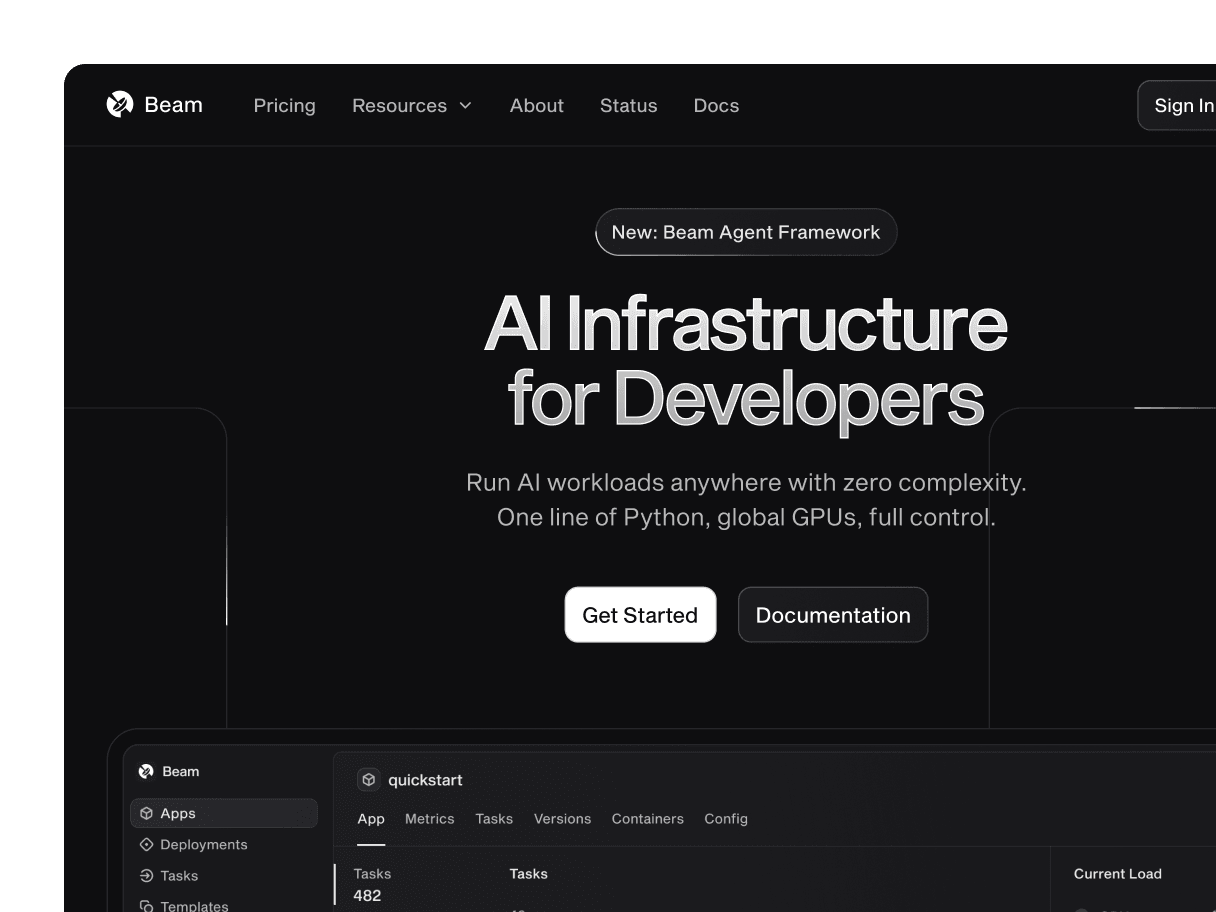Expand the Resources dropdown chevron

tap(465, 106)
